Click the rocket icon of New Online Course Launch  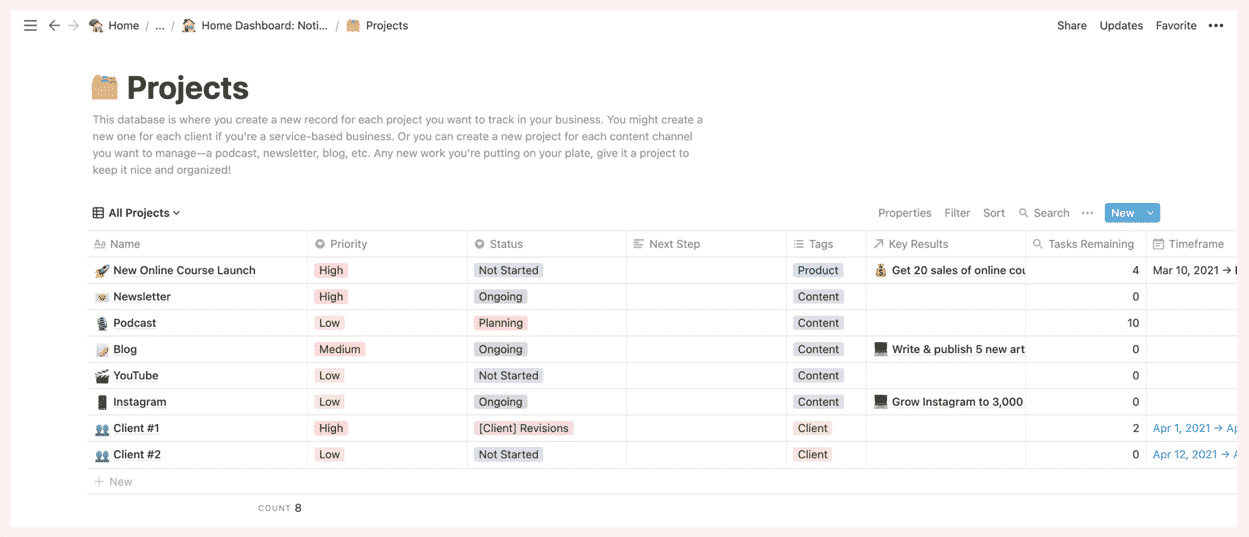pos(101,270)
